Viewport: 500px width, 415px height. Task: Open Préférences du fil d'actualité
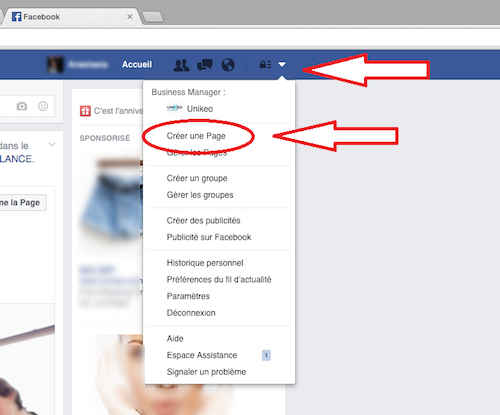(x=219, y=280)
